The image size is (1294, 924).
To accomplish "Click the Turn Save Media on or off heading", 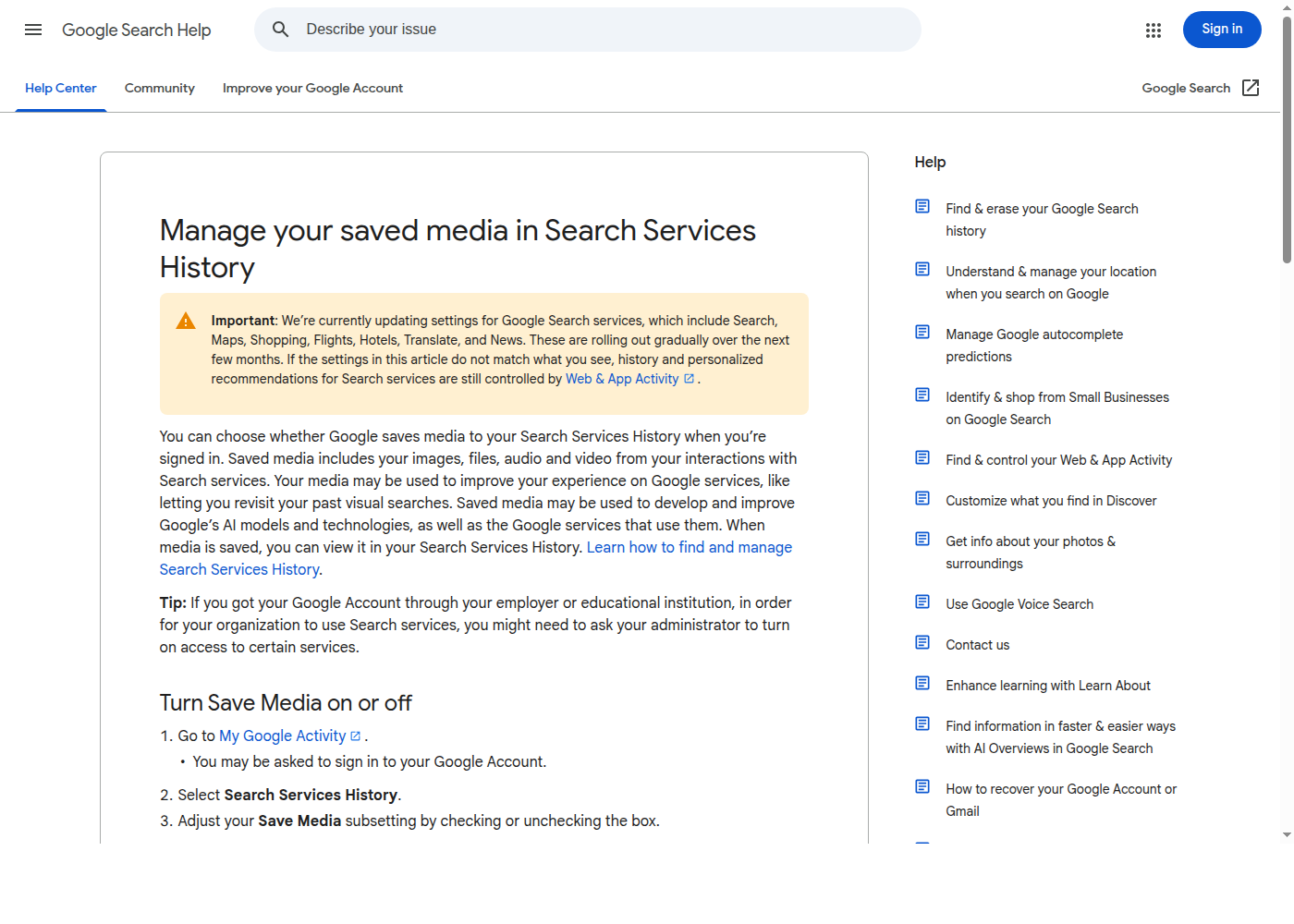I will coord(286,703).
